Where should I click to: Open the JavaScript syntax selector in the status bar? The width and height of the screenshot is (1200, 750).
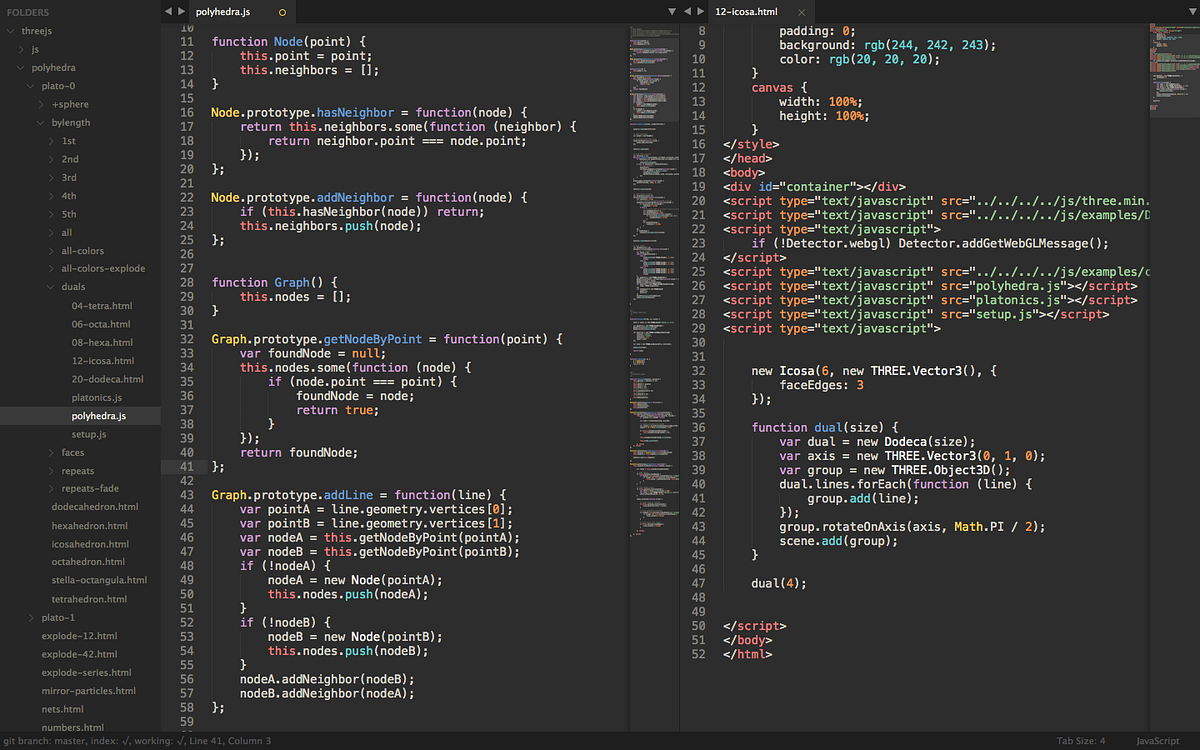pos(1156,741)
